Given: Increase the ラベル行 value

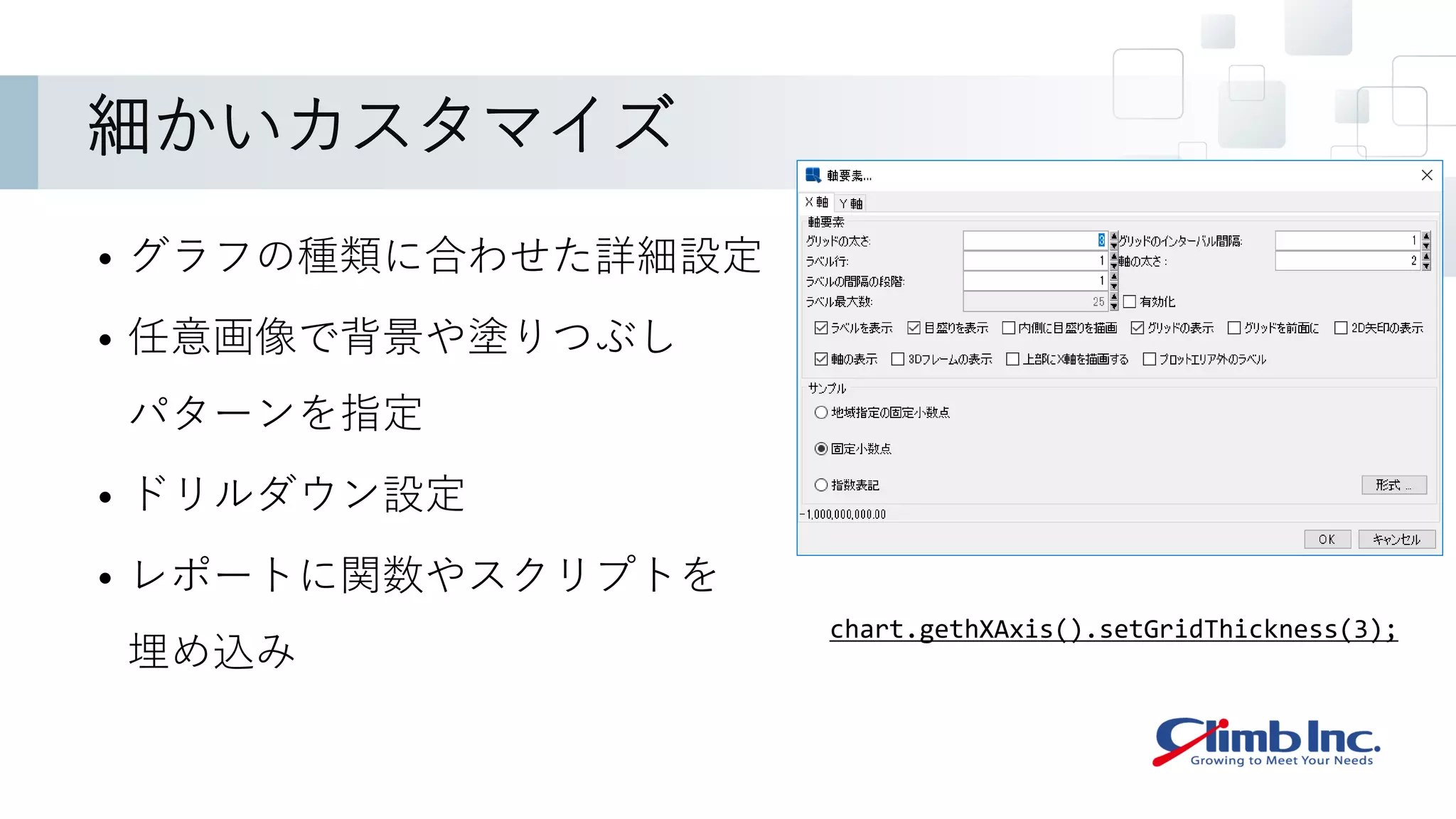Looking at the screenshot, I should pyautogui.click(x=1114, y=256).
